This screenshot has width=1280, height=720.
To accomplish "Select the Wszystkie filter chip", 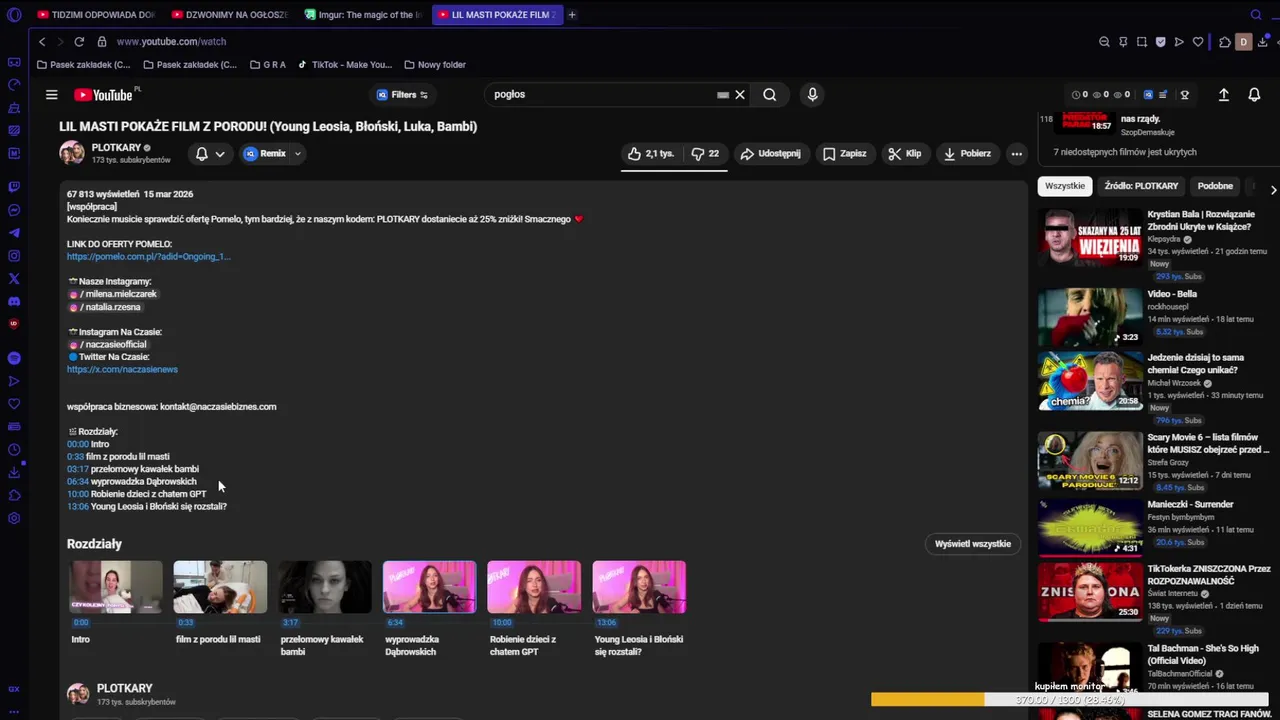I will tap(1065, 186).
